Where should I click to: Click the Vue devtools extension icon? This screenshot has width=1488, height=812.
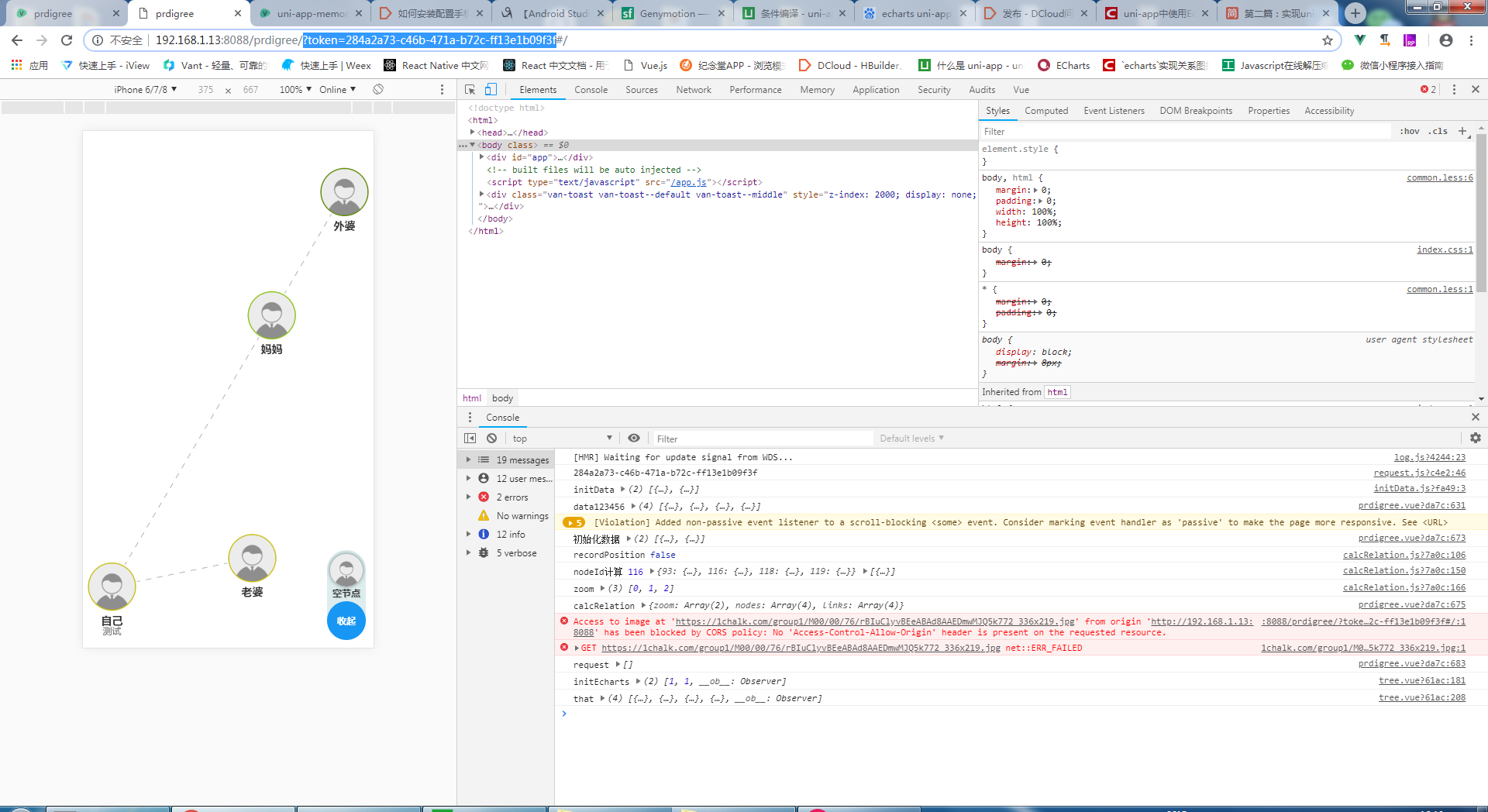pyautogui.click(x=1360, y=40)
